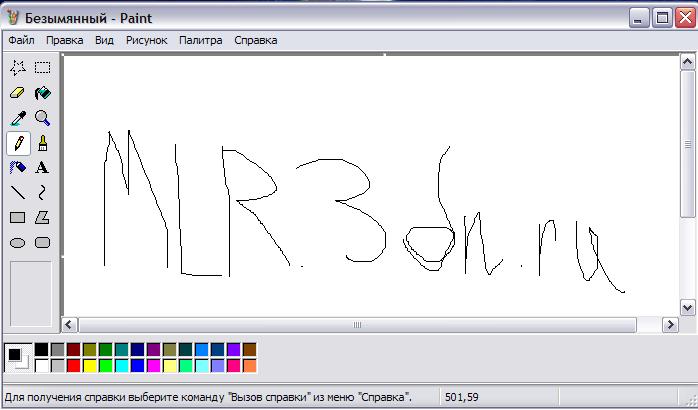
Task: Pick the dark gray color swatch
Action: (x=57, y=349)
